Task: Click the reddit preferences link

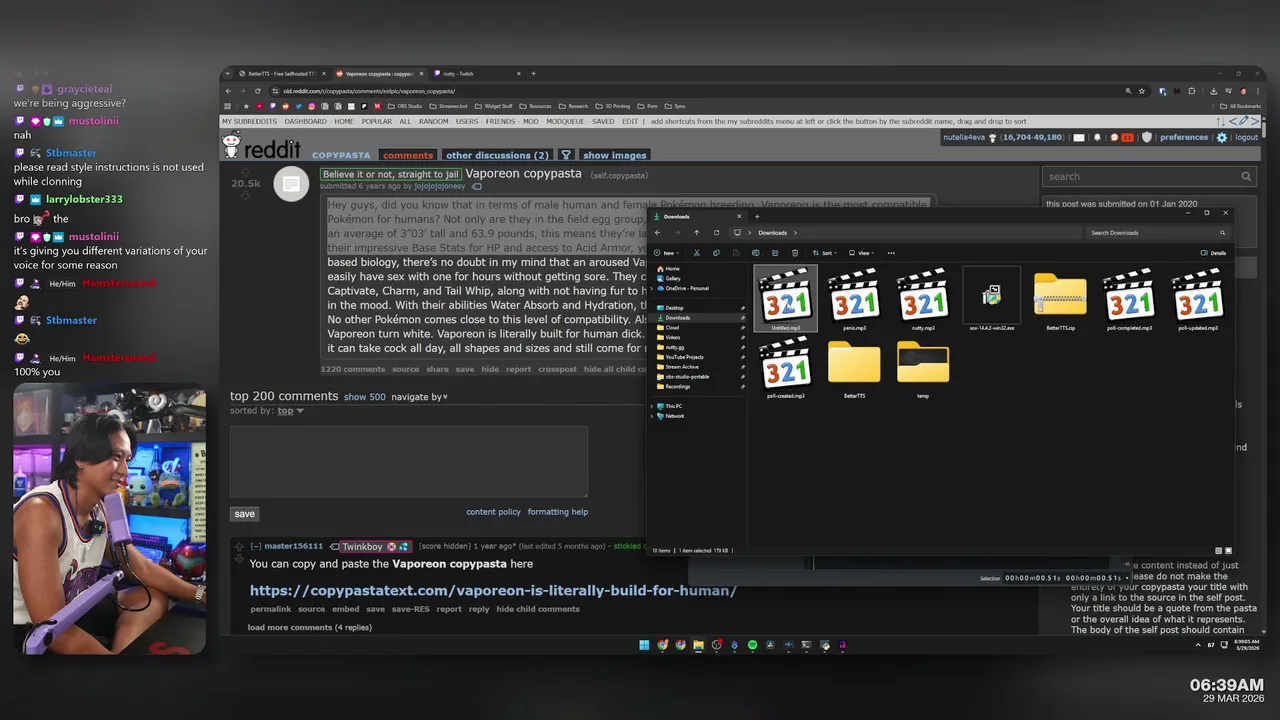Action: click(1184, 137)
